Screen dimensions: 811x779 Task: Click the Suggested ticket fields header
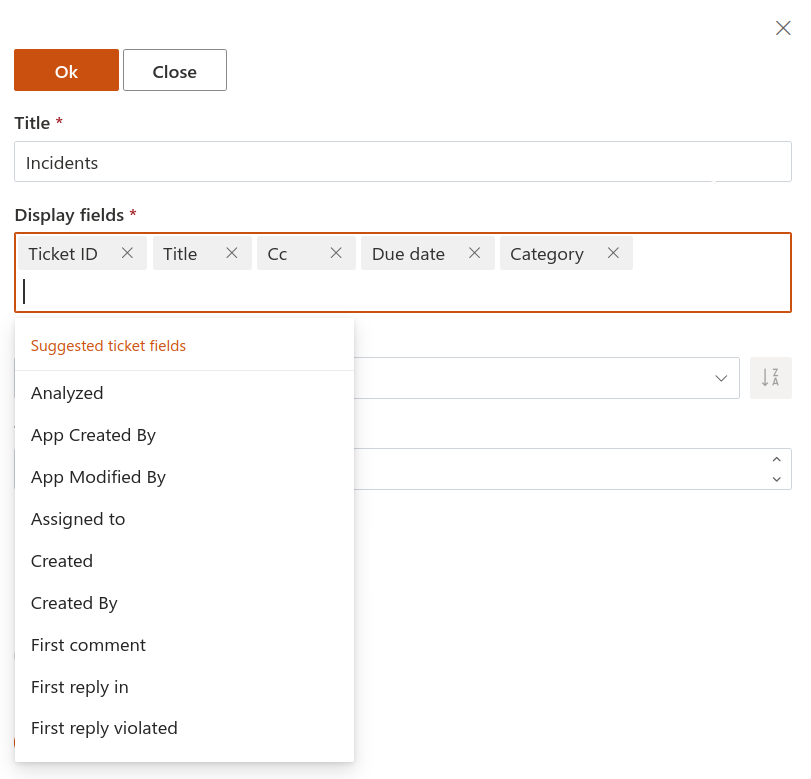tap(108, 346)
